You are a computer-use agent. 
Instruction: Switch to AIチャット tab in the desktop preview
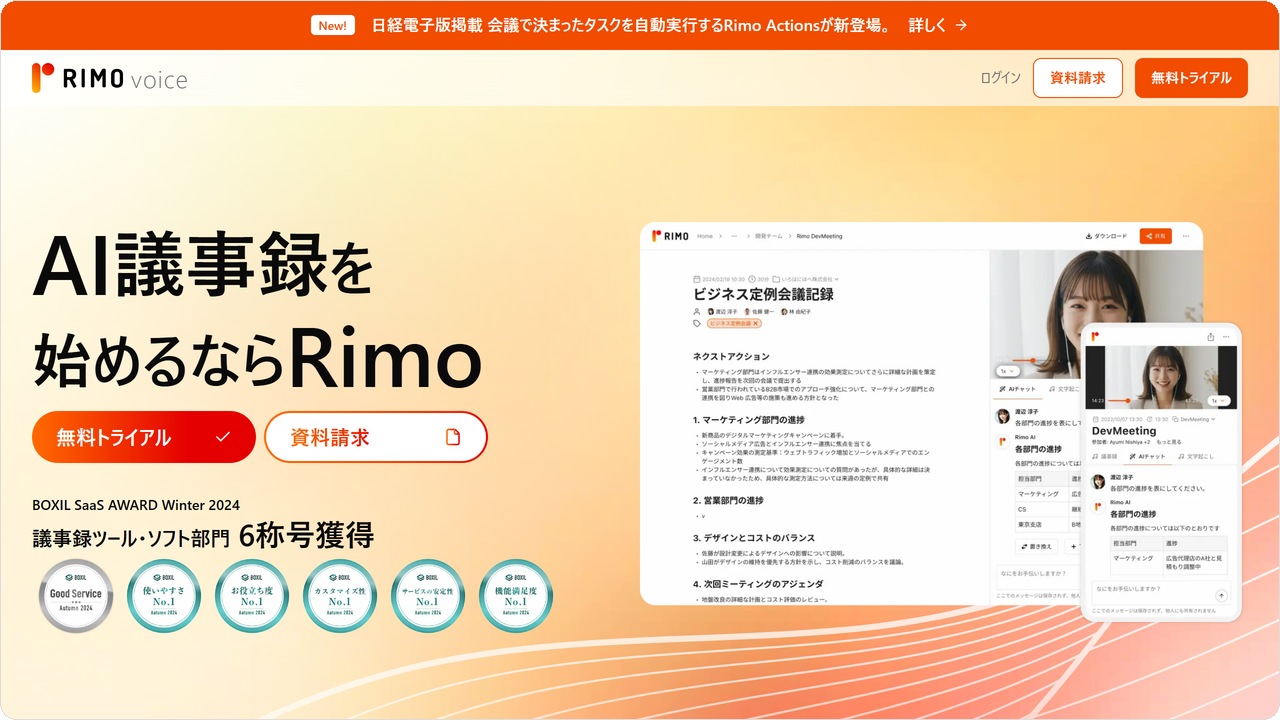click(1017, 389)
